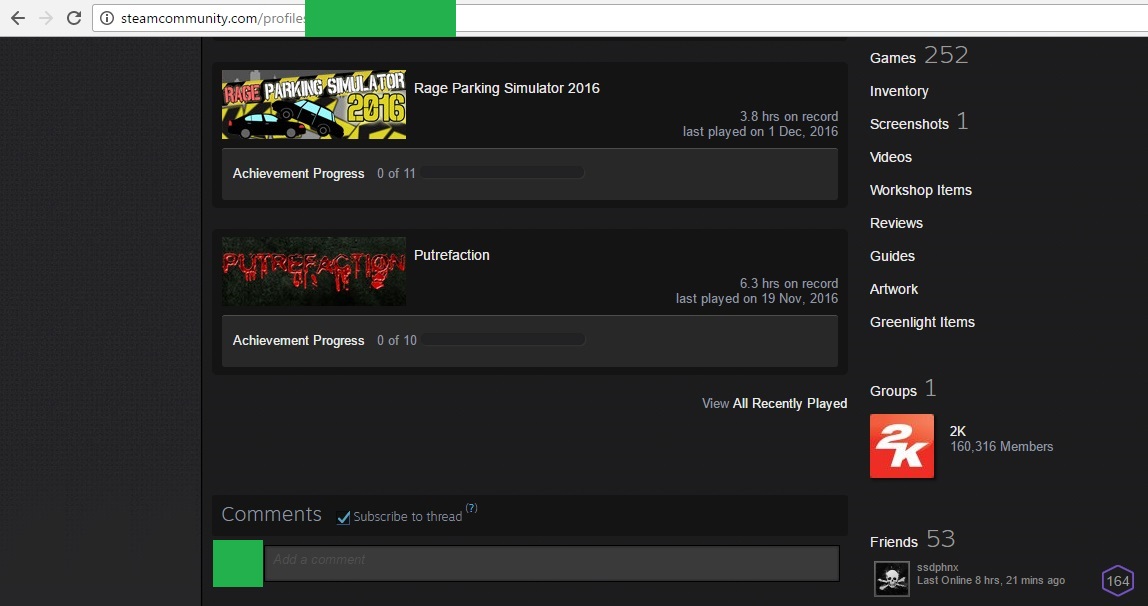Open the 2K group name link
This screenshot has height=606, width=1148.
[958, 431]
